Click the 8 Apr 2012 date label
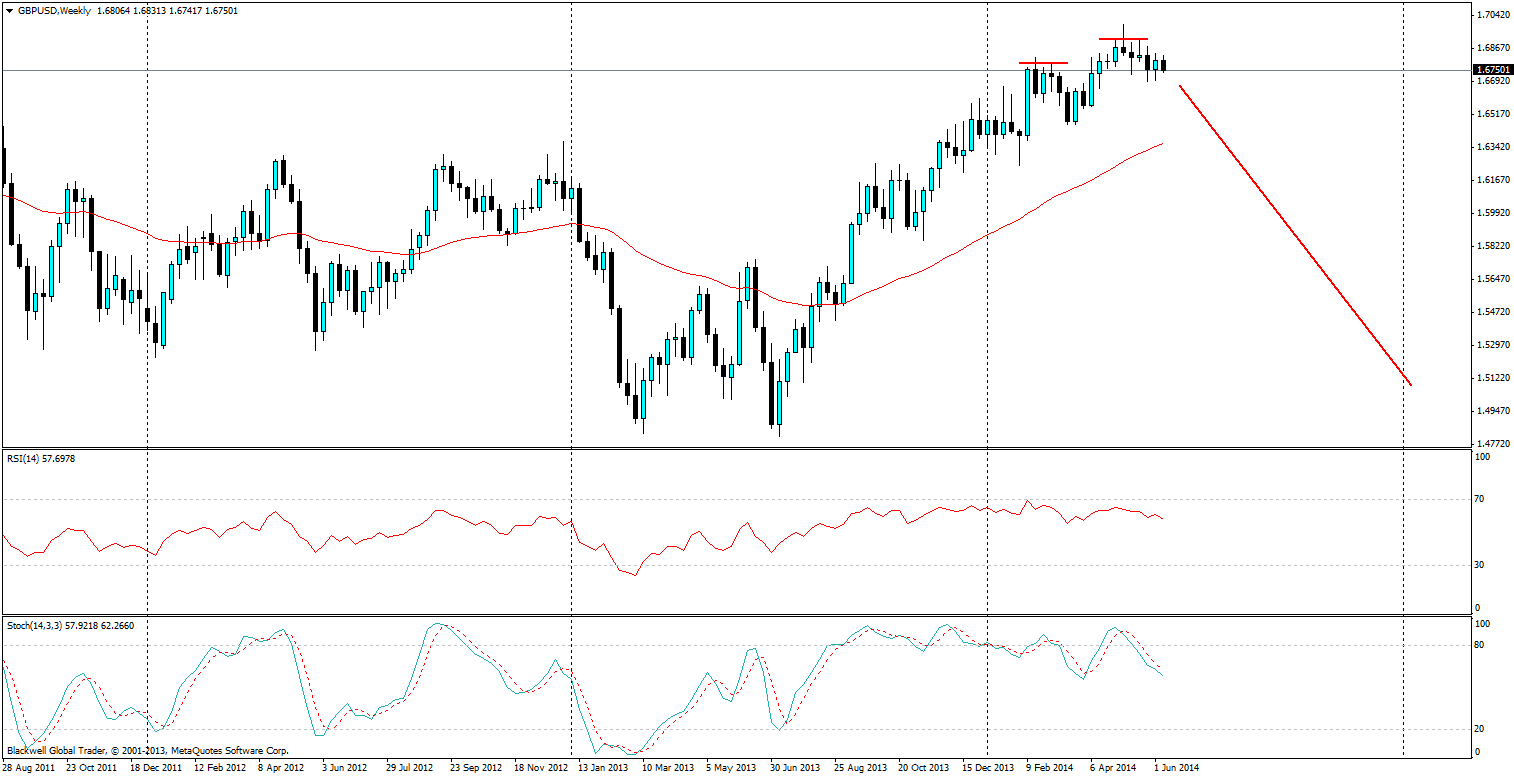The height and width of the screenshot is (776, 1514). pos(281,768)
